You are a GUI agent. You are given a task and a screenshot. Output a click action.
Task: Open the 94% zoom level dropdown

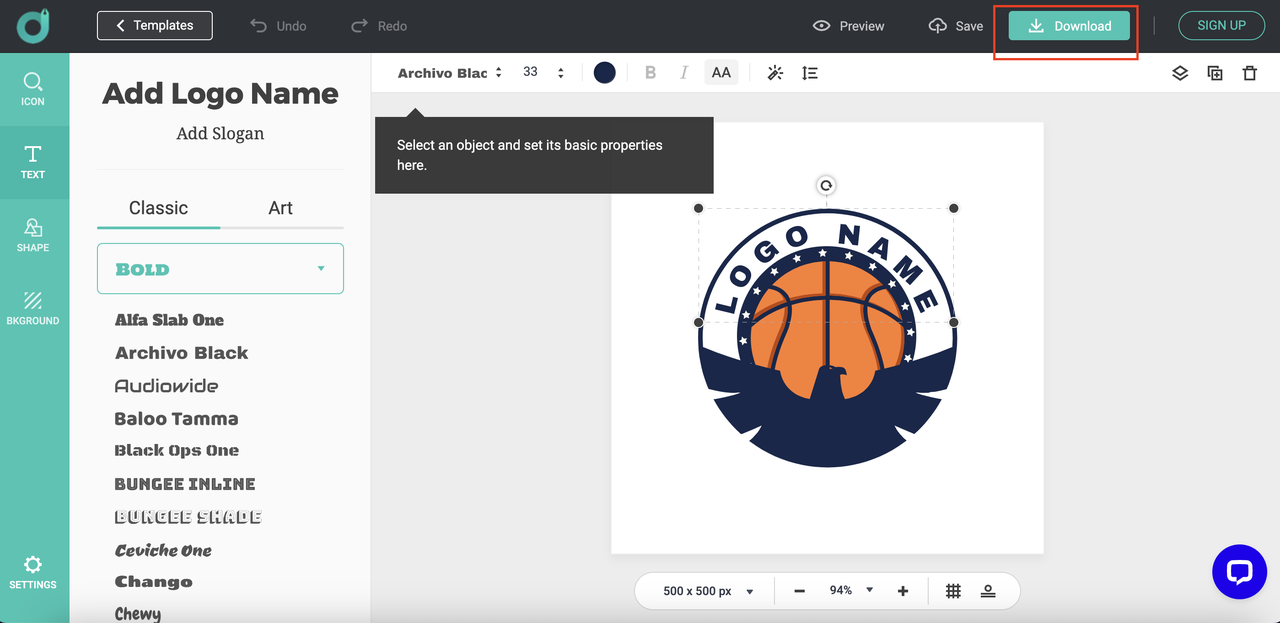[852, 591]
